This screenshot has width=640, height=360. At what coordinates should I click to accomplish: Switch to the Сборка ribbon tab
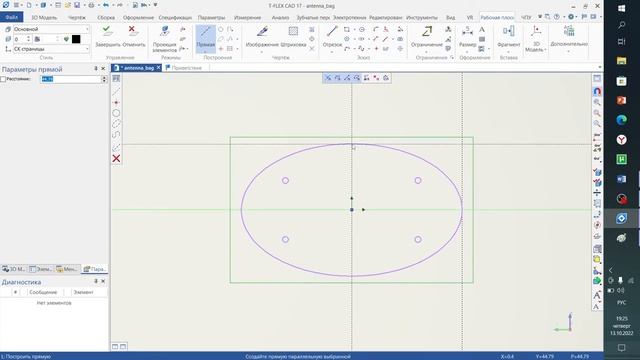click(x=106, y=18)
